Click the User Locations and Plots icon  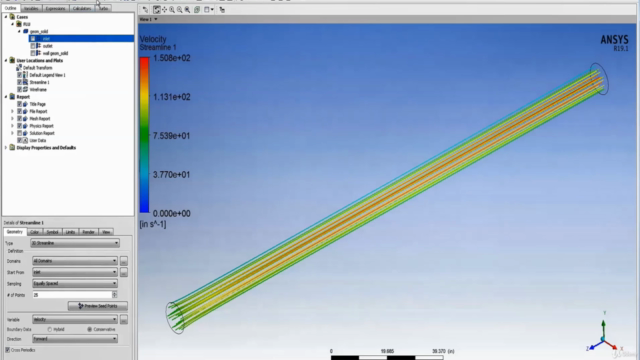tap(12, 60)
